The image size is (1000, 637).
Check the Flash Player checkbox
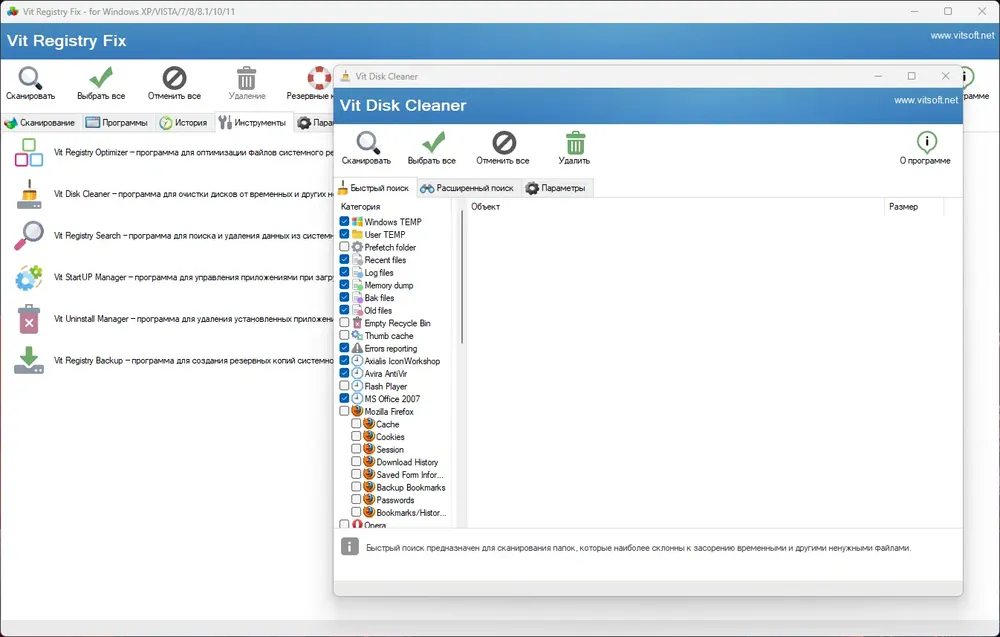click(344, 386)
